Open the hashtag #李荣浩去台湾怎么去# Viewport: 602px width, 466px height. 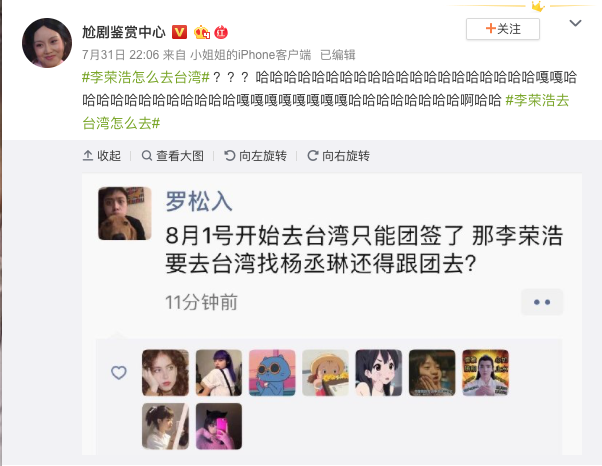(x=326, y=112)
